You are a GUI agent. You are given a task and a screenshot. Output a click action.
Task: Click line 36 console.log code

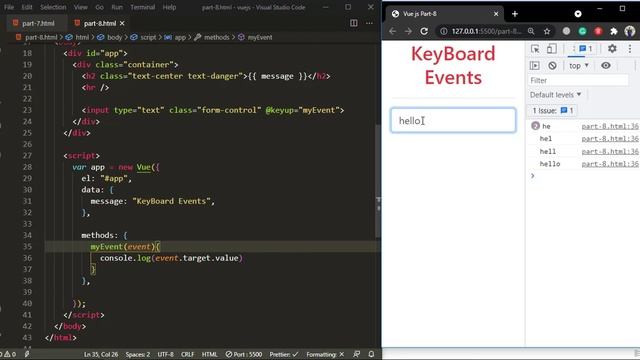pyautogui.click(x=171, y=258)
